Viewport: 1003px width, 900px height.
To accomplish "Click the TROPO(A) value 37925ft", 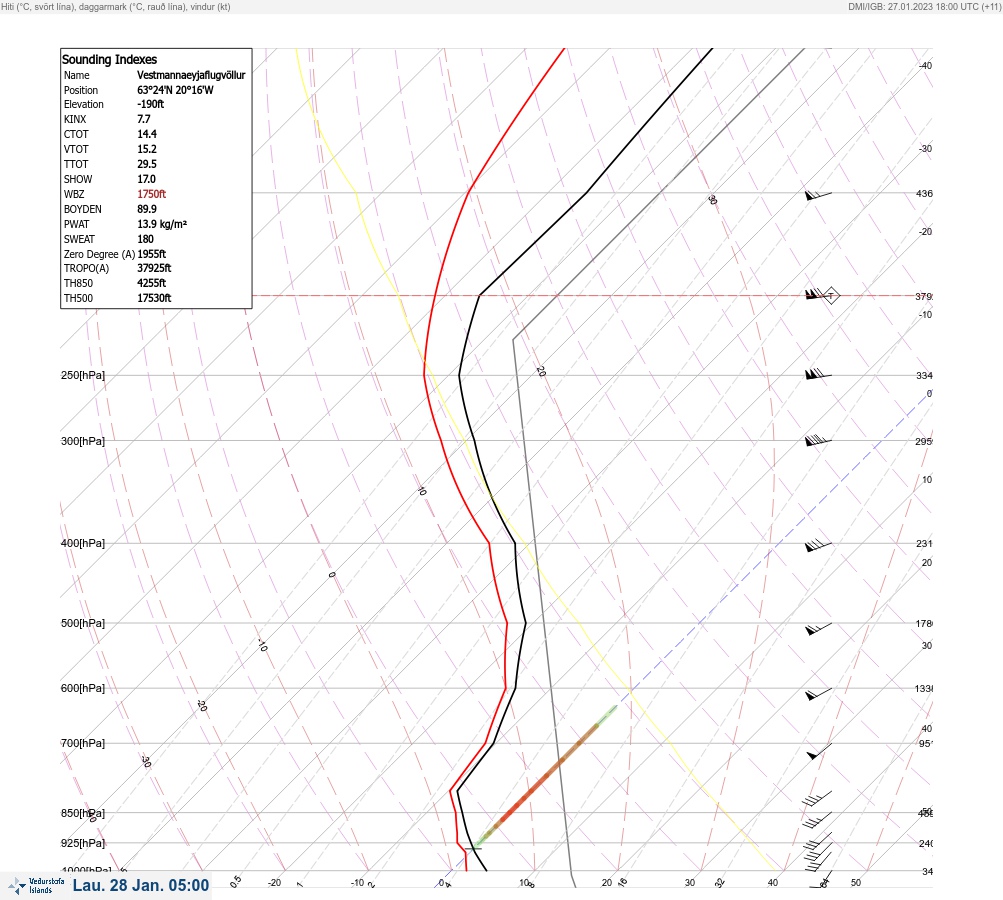I will [x=154, y=268].
